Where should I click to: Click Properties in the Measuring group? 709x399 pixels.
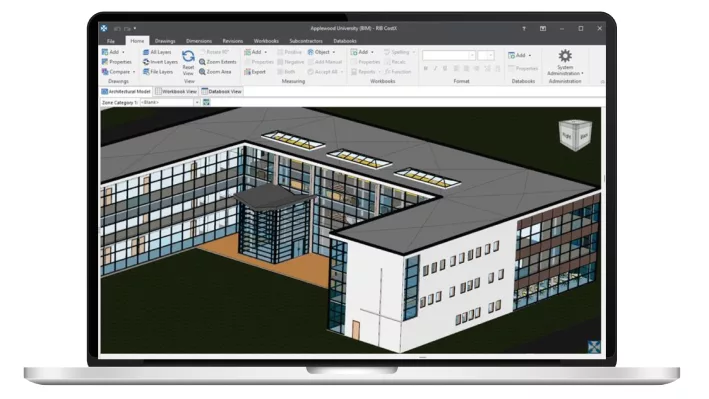(x=259, y=62)
